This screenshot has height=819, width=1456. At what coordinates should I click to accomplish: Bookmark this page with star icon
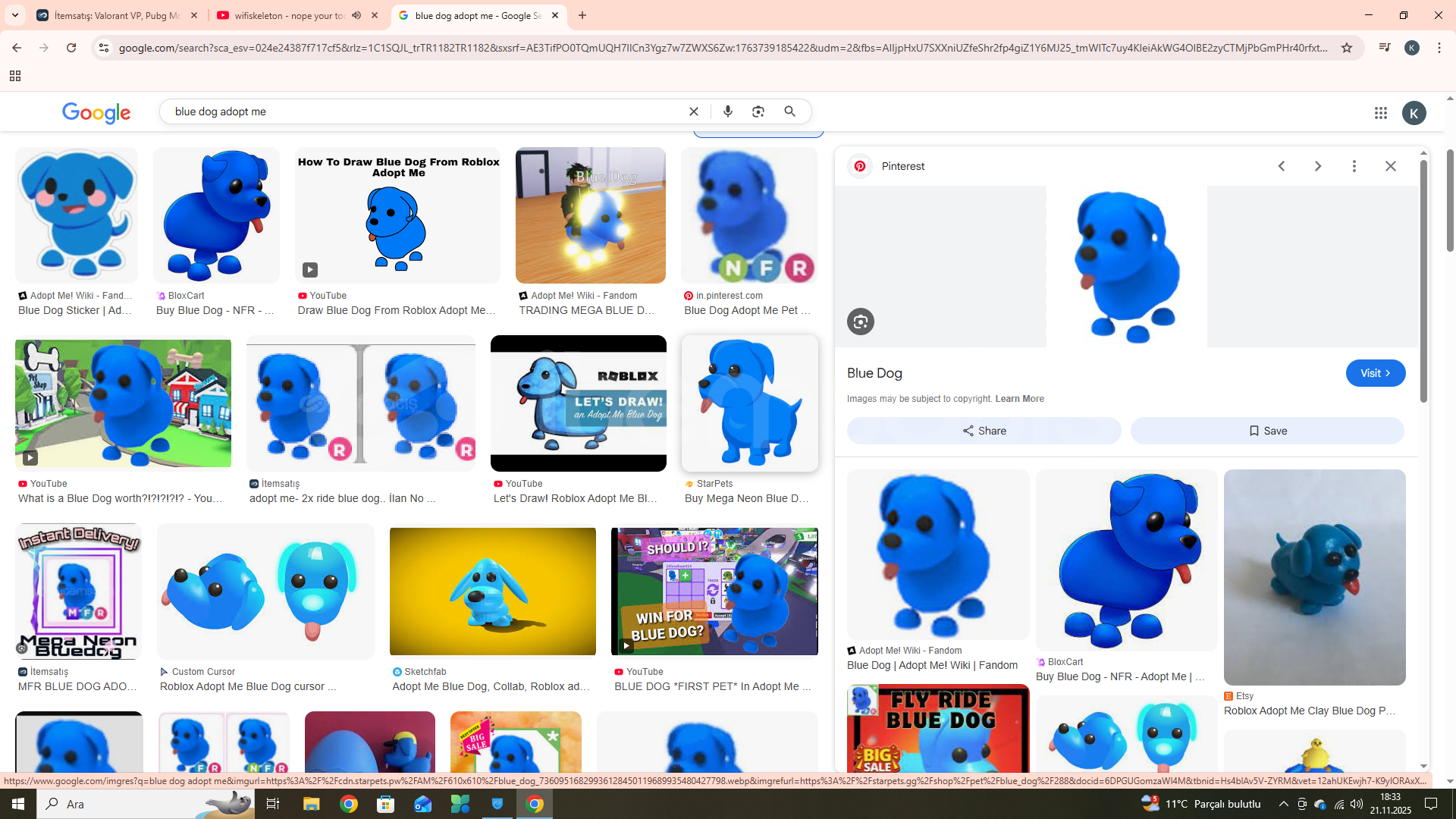point(1346,48)
